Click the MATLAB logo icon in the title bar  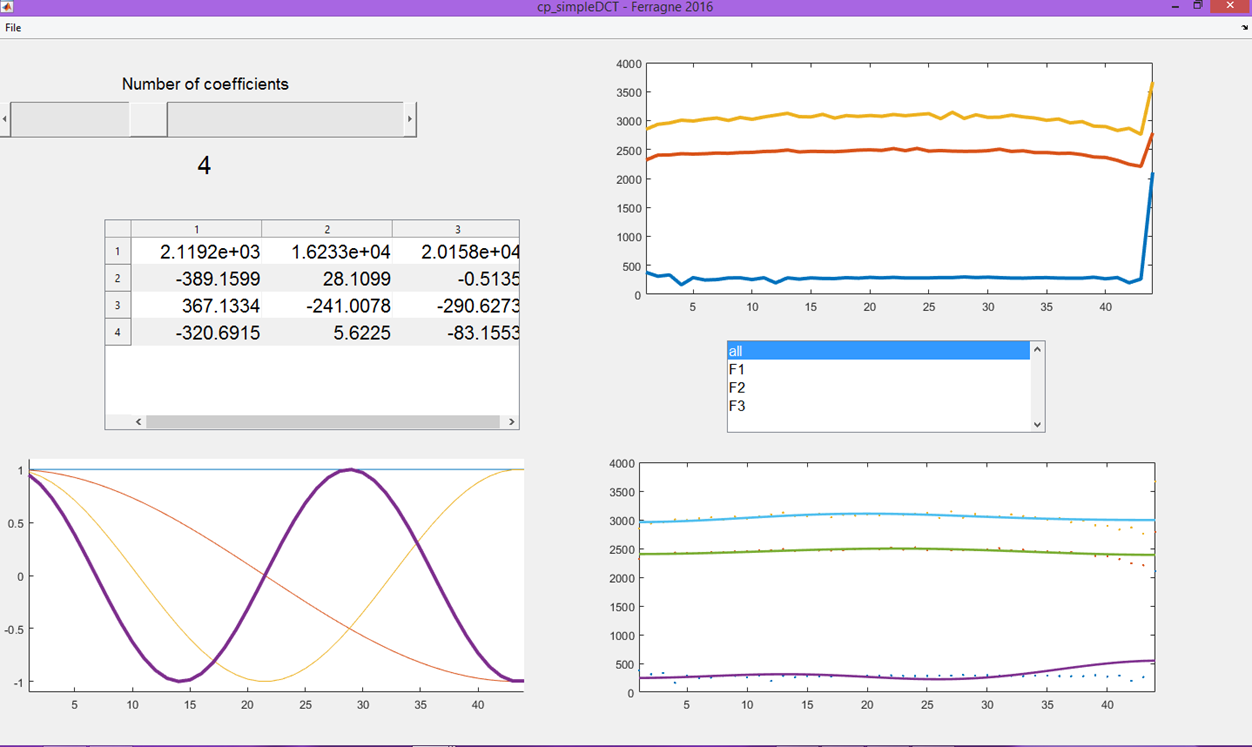pos(8,7)
